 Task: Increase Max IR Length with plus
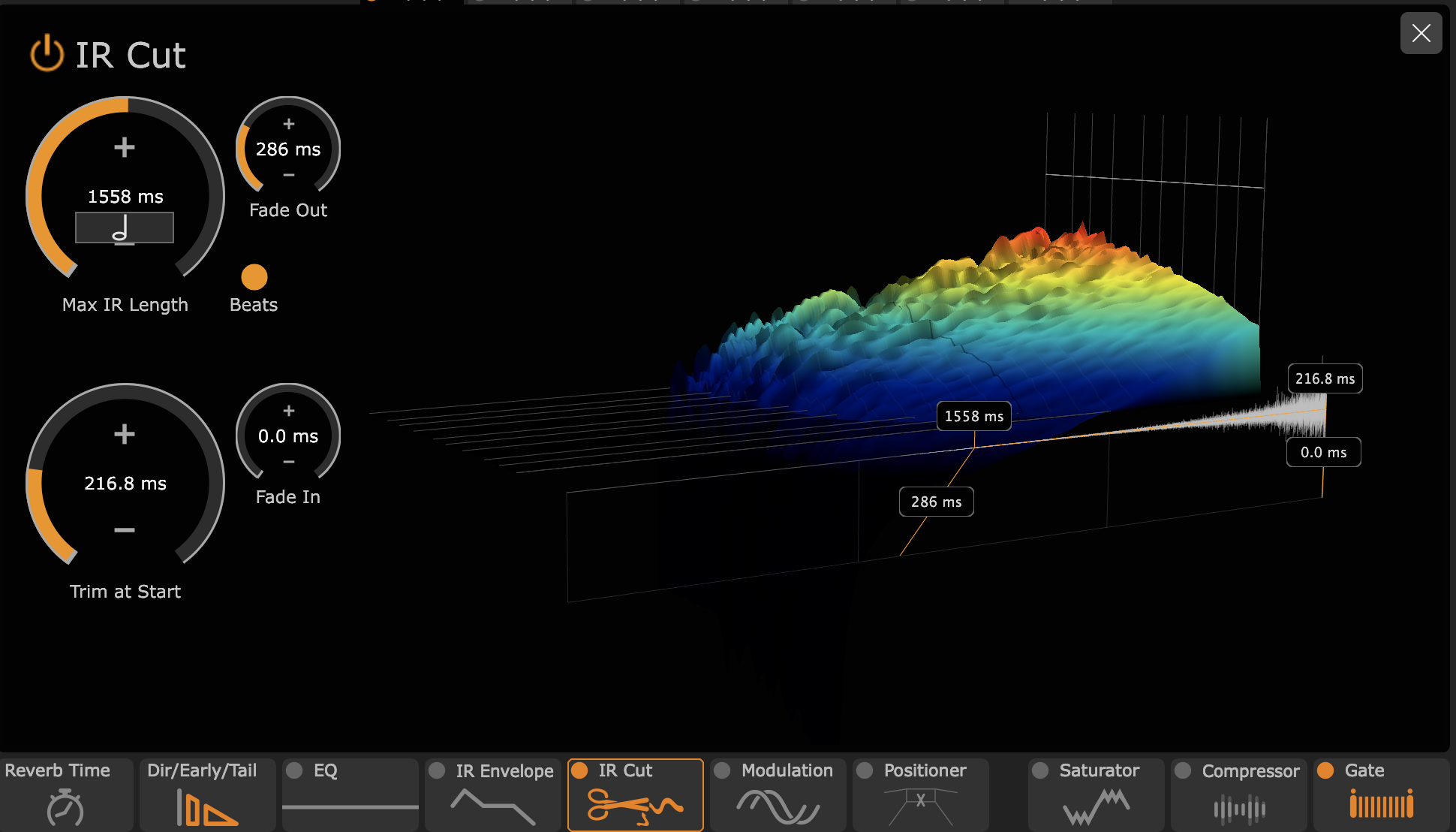pyautogui.click(x=125, y=147)
